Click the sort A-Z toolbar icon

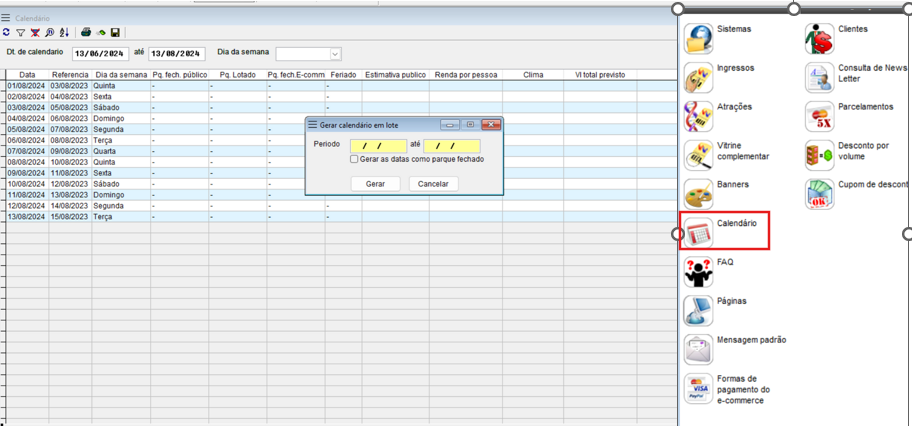65,33
